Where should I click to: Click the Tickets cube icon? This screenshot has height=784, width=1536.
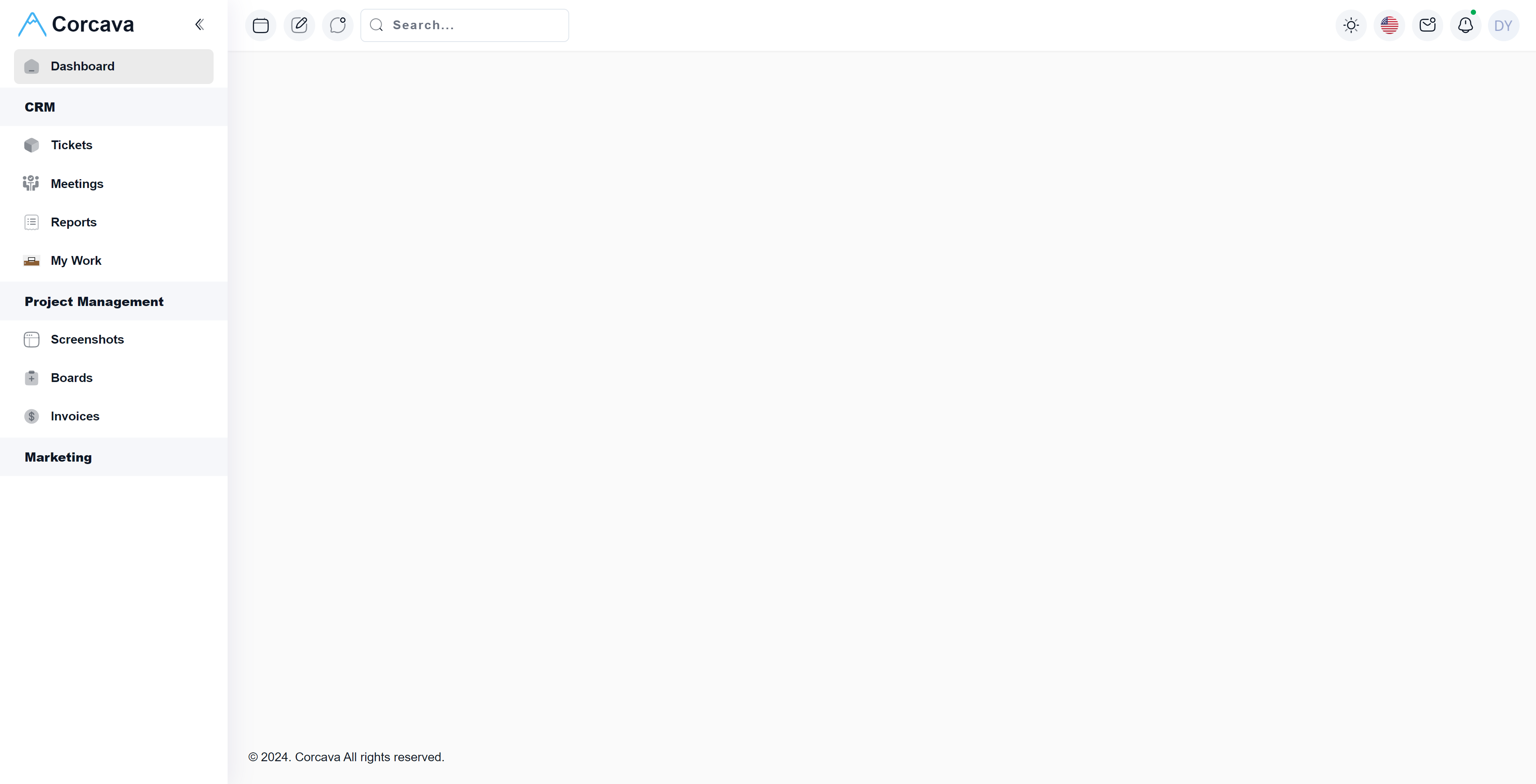pos(32,146)
